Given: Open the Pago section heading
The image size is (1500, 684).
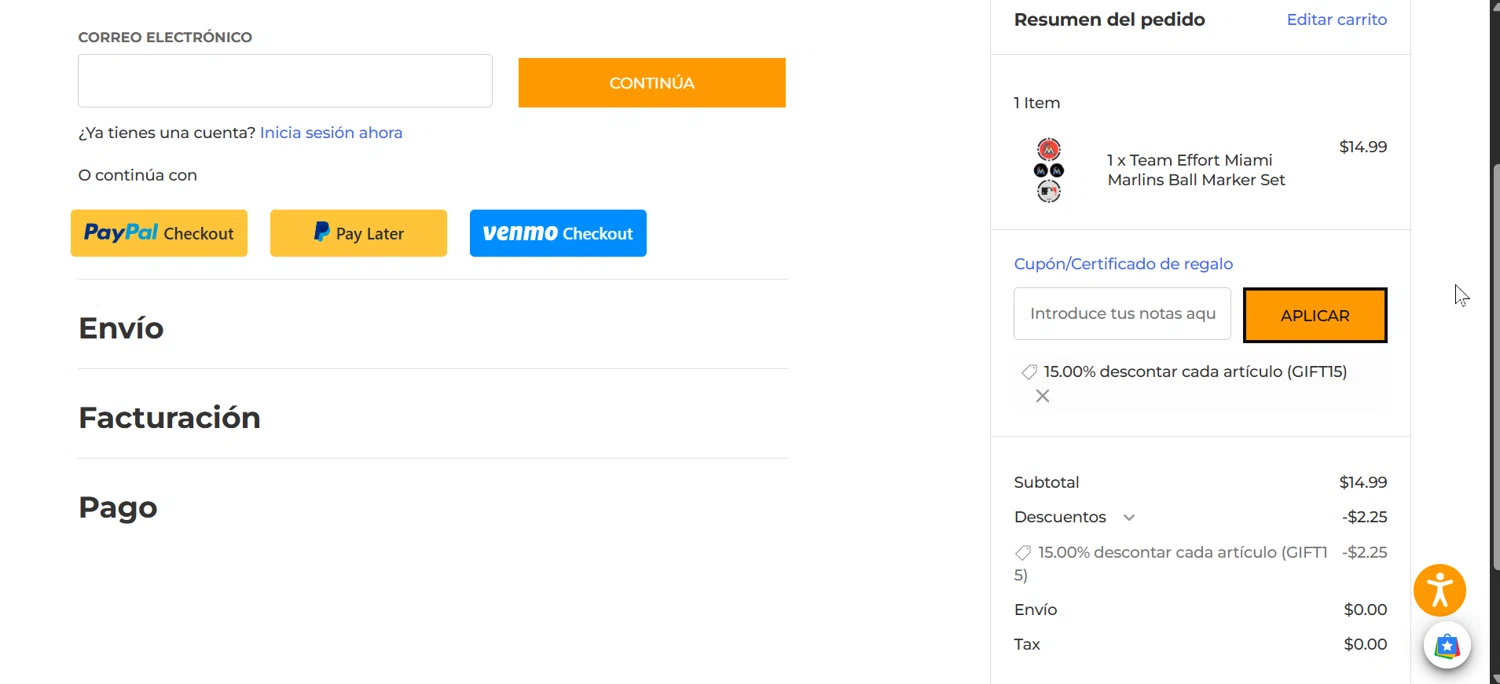Looking at the screenshot, I should coord(118,507).
